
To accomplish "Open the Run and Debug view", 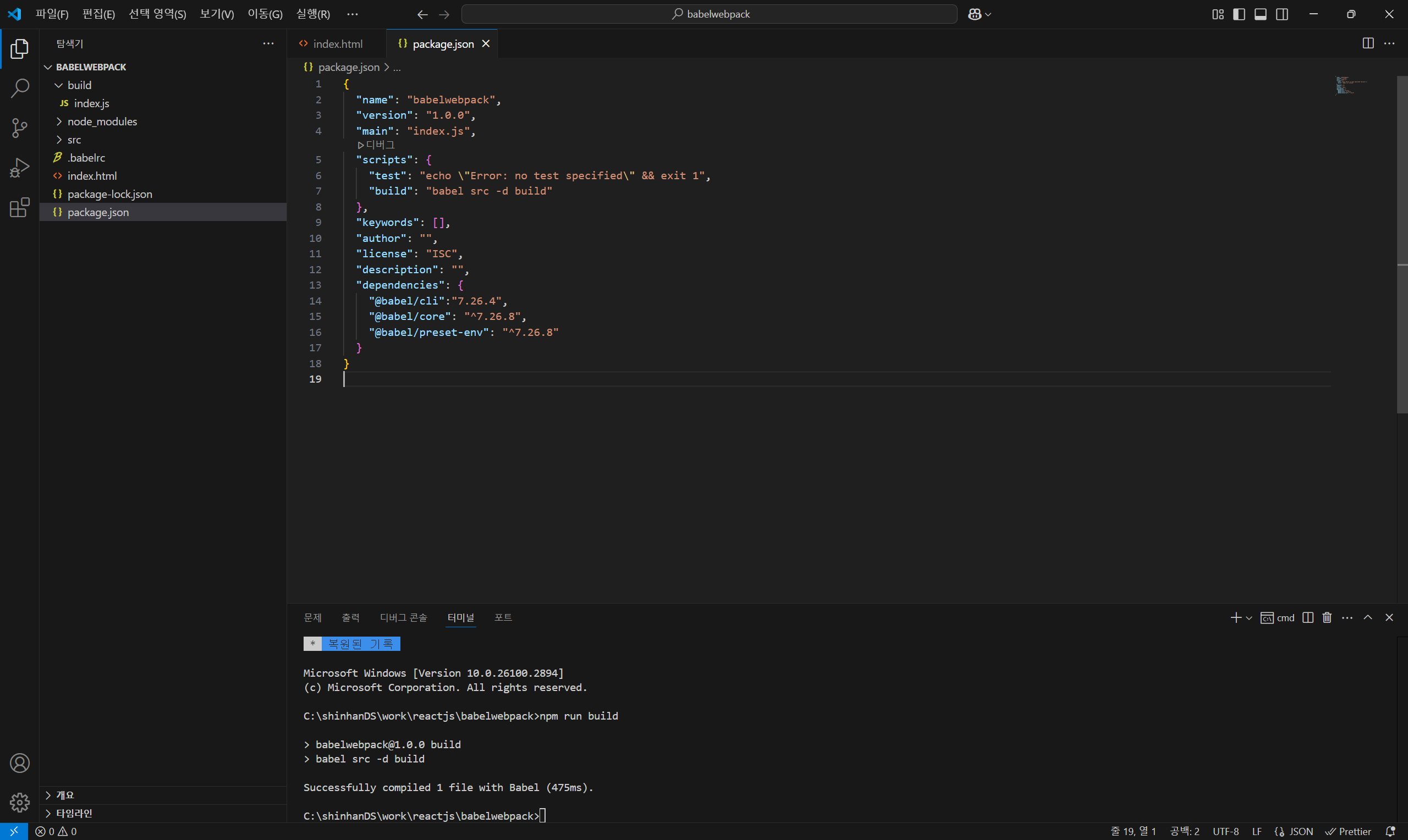I will click(20, 168).
